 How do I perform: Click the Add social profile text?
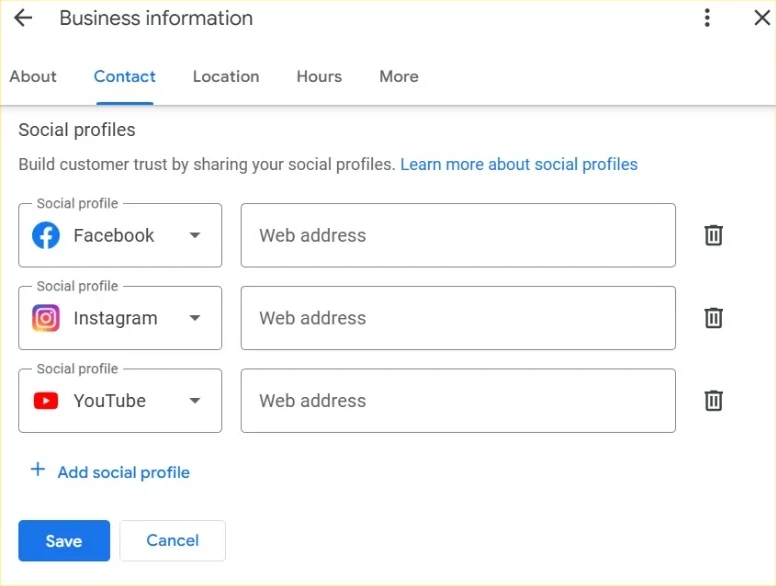tap(124, 473)
